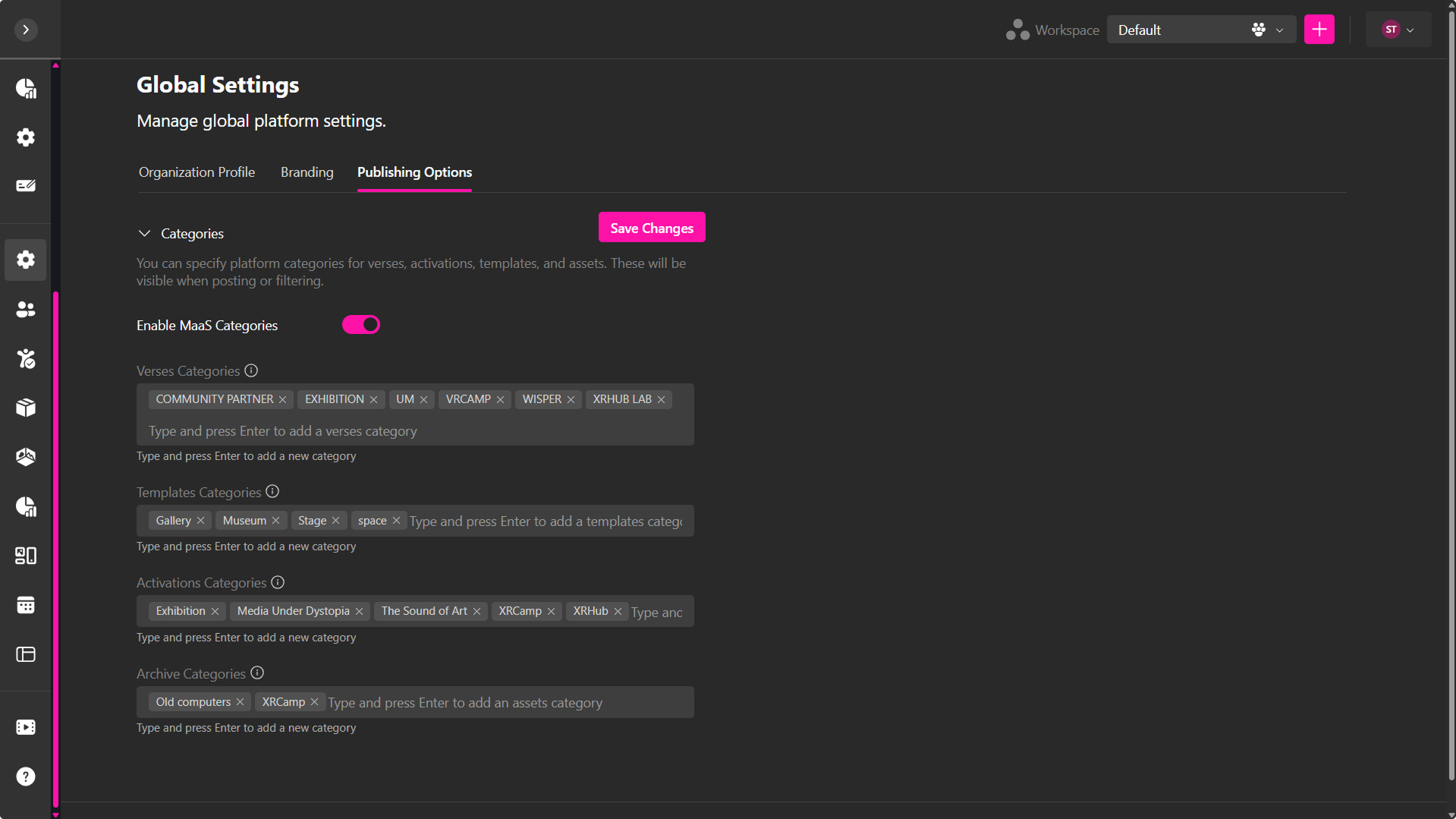
Task: Click the pink plus button in header
Action: point(1319,30)
